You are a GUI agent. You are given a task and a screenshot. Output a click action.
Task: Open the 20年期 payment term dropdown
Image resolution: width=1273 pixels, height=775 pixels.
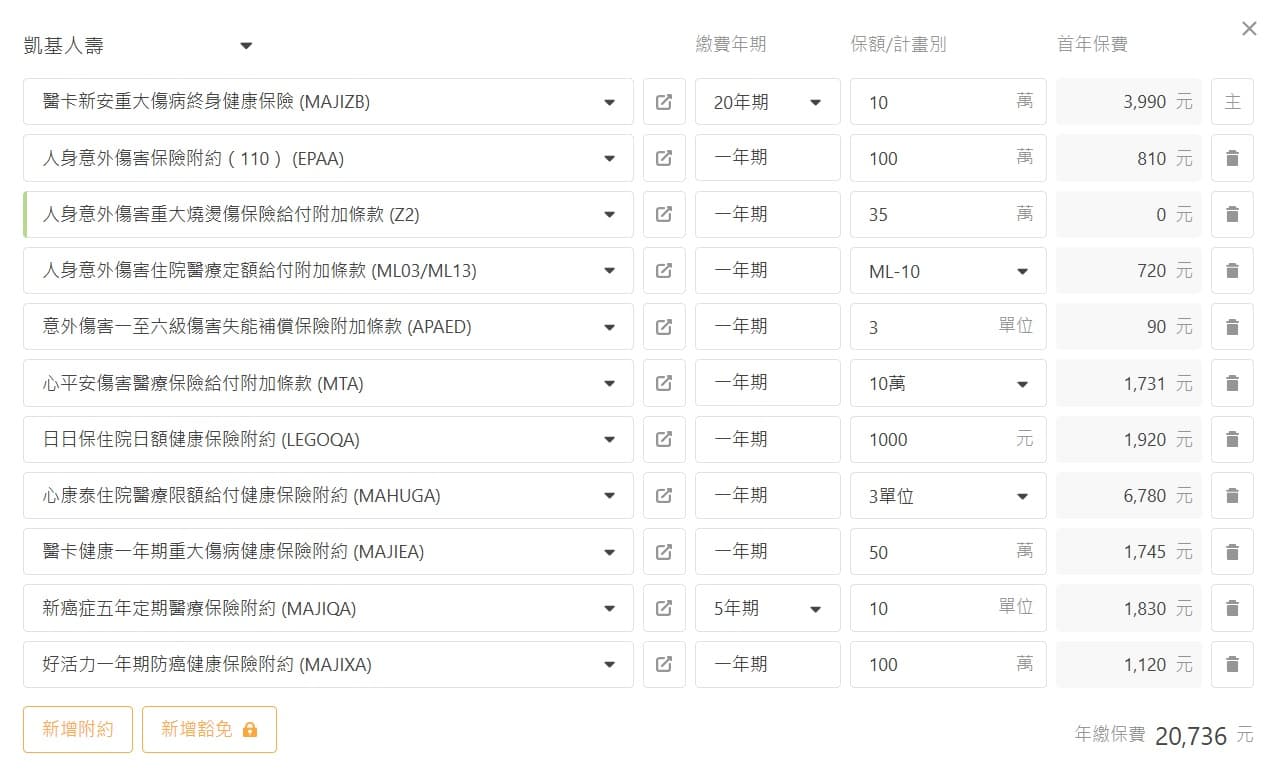click(767, 102)
